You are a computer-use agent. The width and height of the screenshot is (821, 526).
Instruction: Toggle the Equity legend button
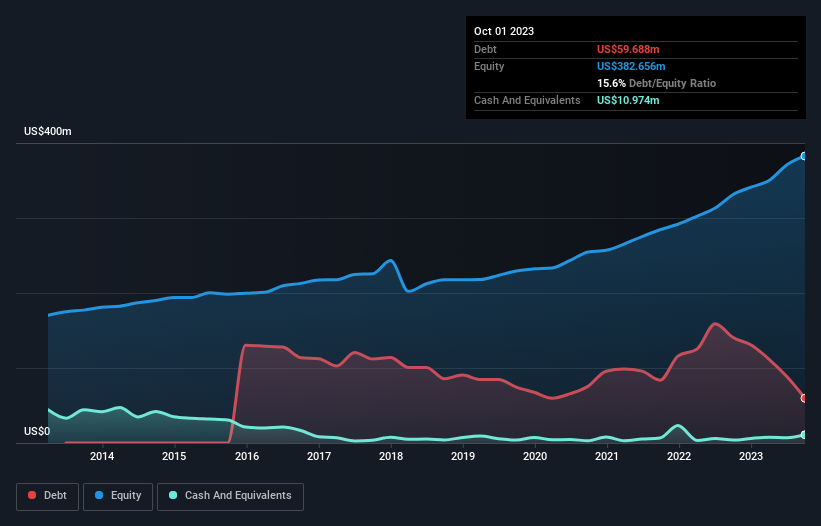[x=118, y=496]
